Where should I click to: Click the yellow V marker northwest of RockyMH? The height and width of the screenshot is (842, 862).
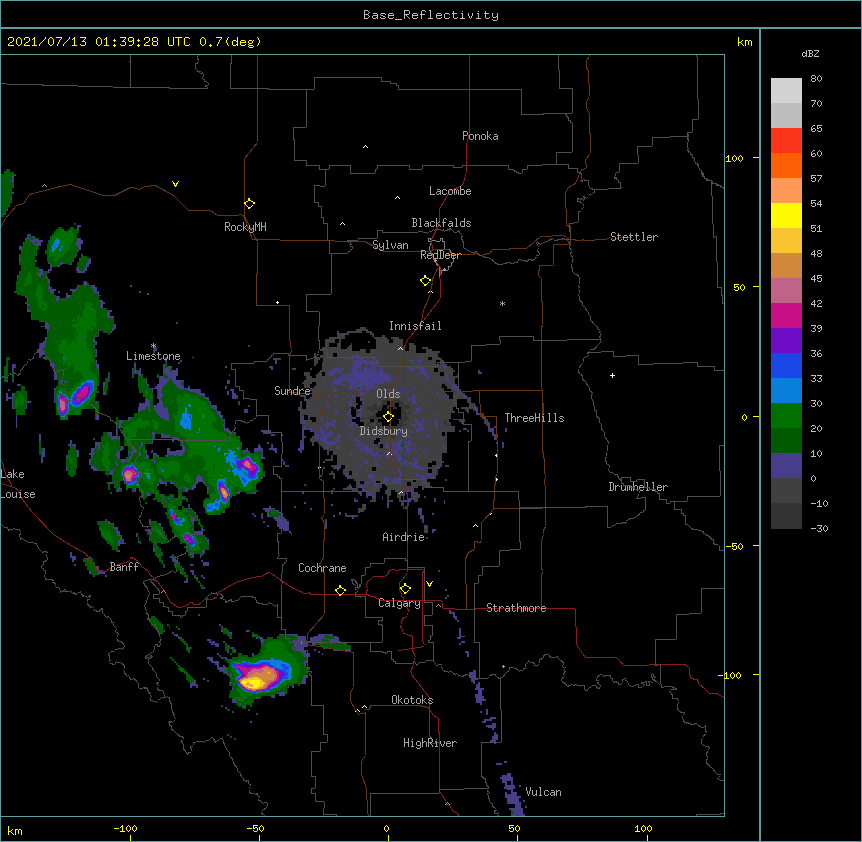(175, 184)
